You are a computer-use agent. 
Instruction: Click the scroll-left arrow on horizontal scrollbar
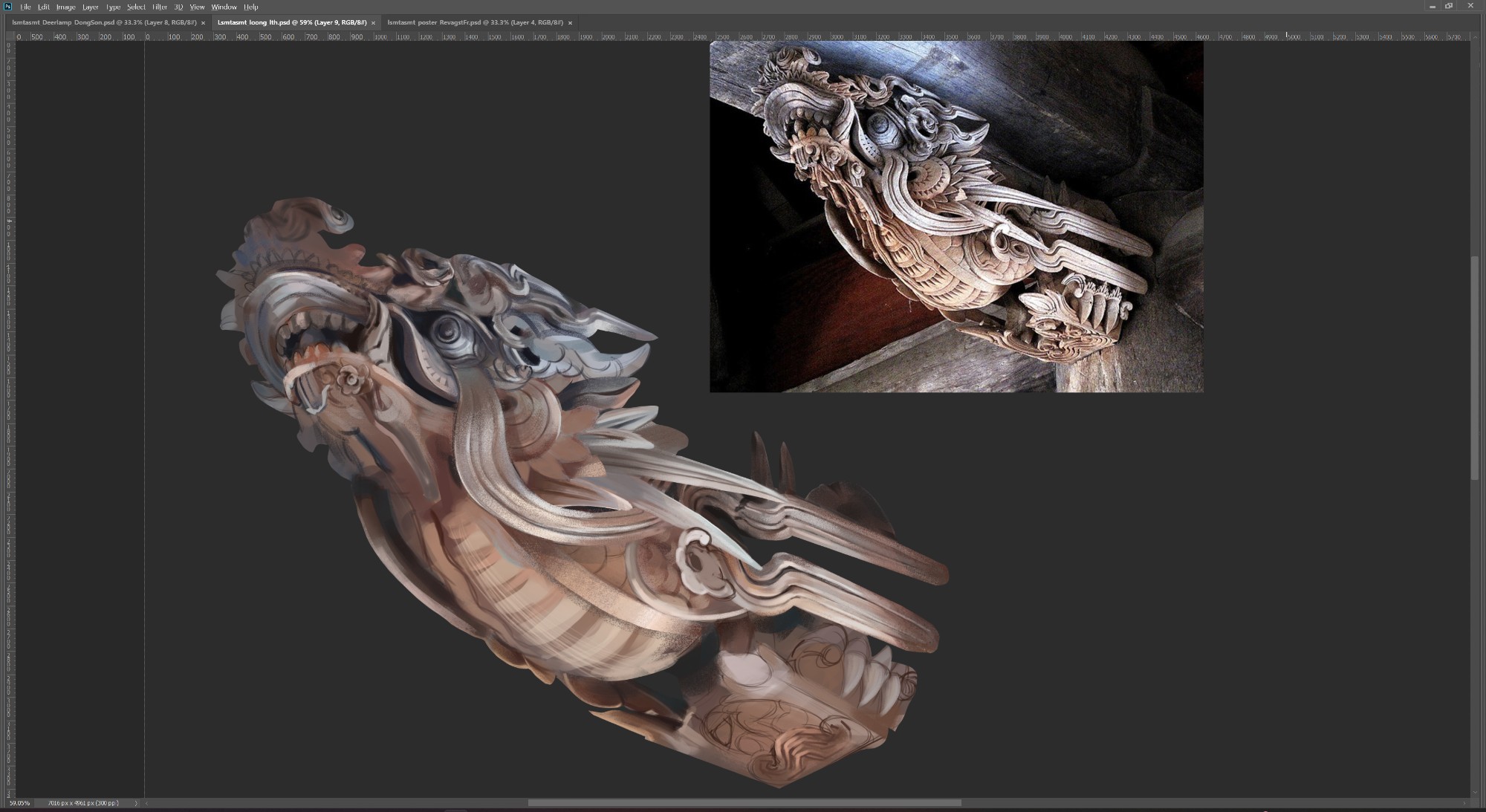coord(146,803)
